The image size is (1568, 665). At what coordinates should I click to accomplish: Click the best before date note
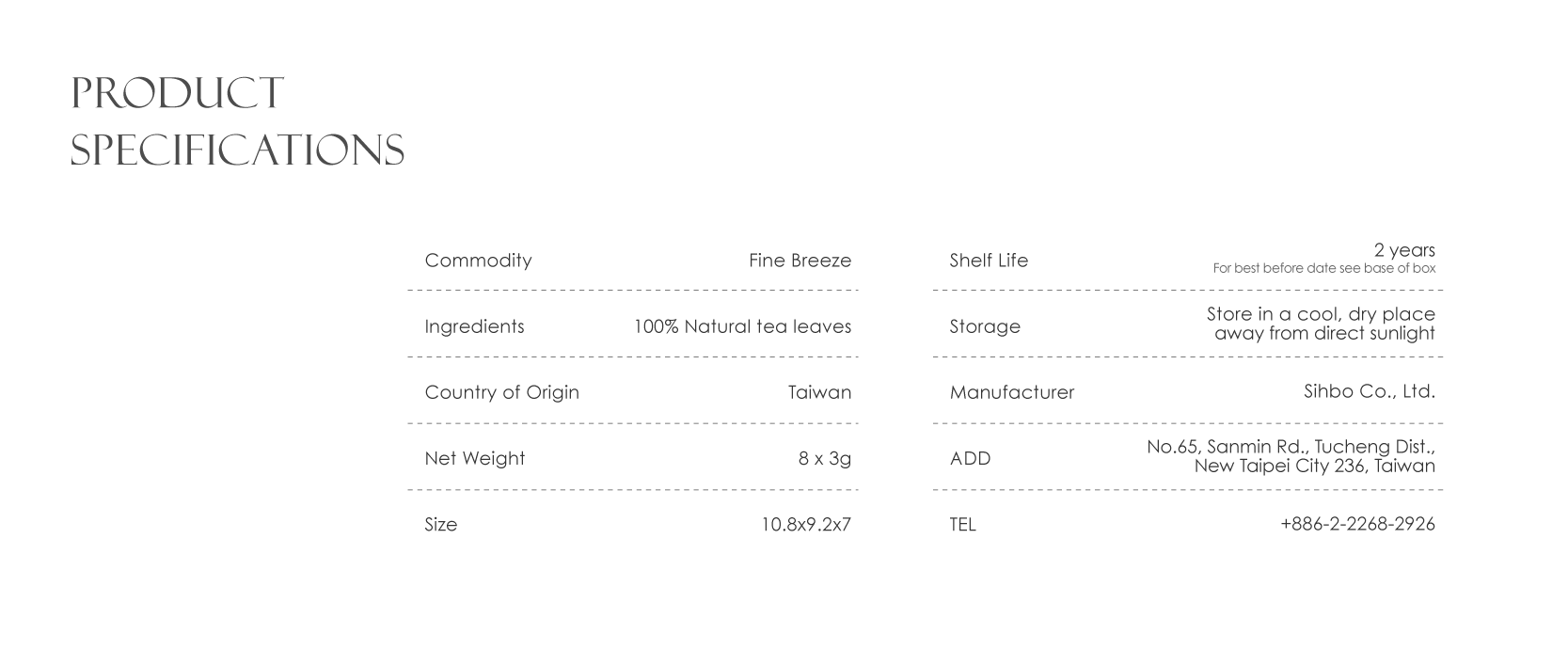click(1323, 269)
